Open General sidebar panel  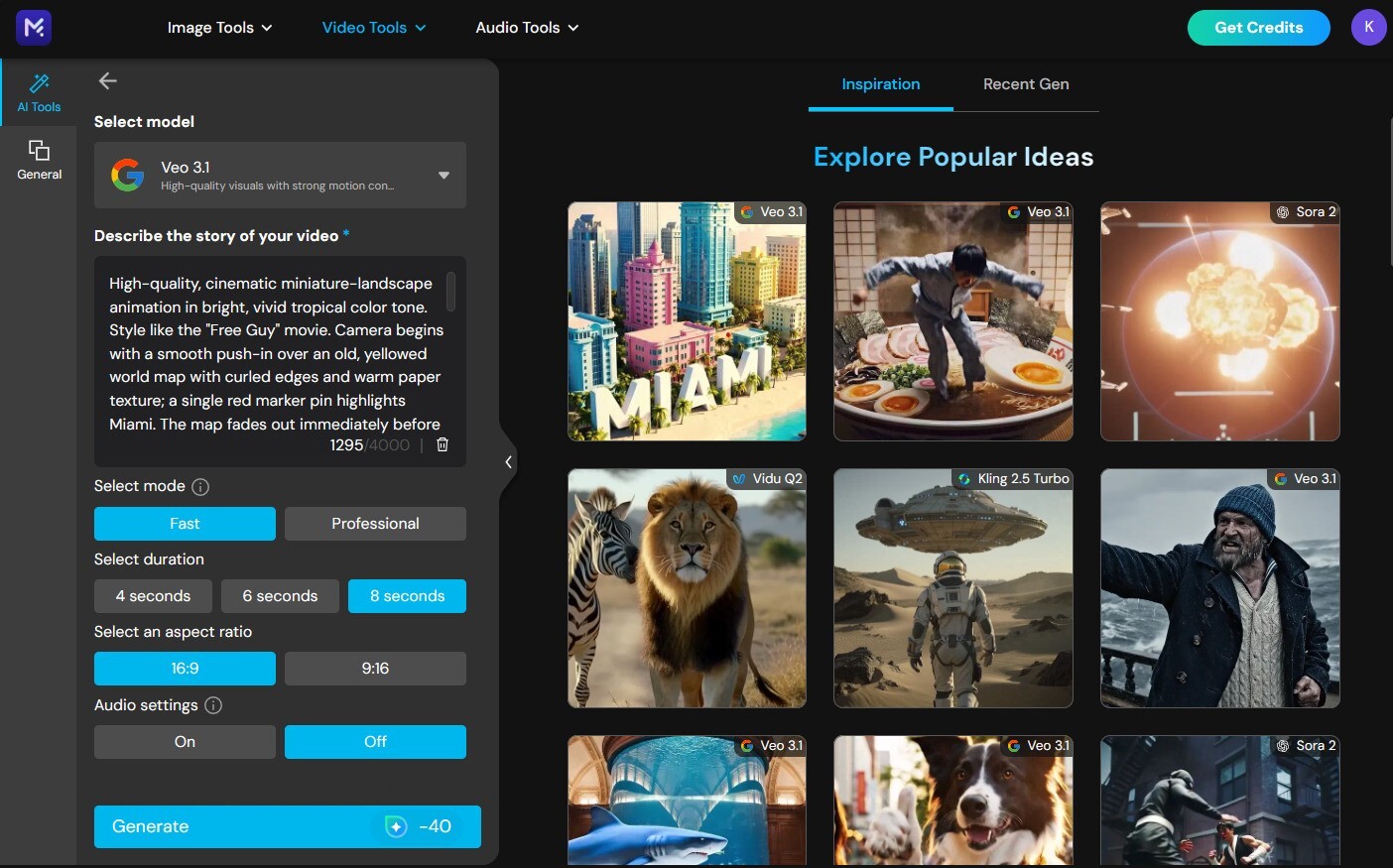(x=39, y=160)
